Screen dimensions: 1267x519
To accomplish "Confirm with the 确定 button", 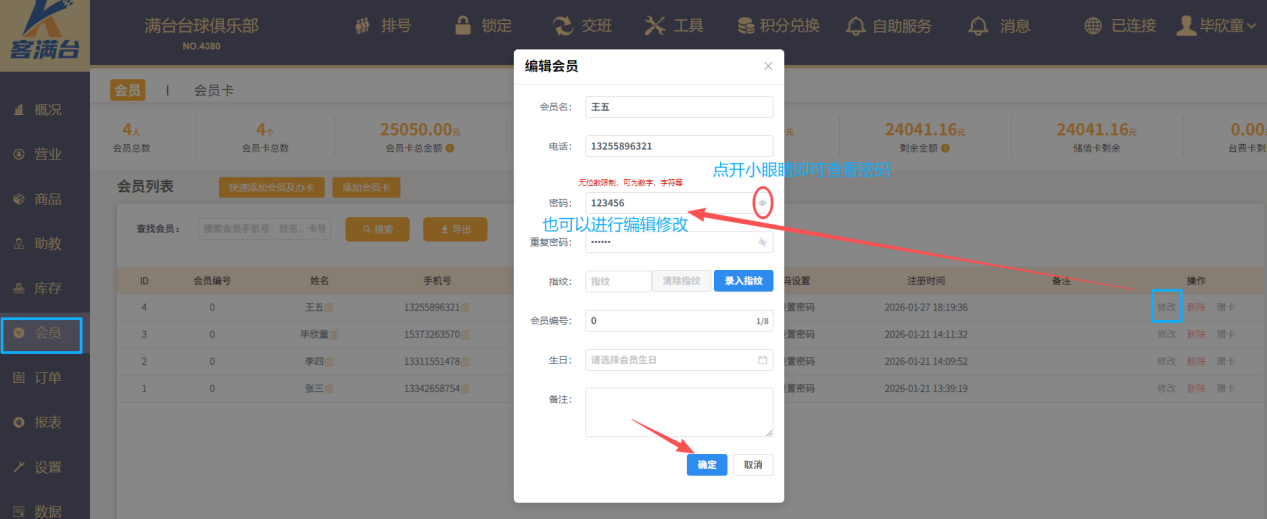I will coord(707,465).
